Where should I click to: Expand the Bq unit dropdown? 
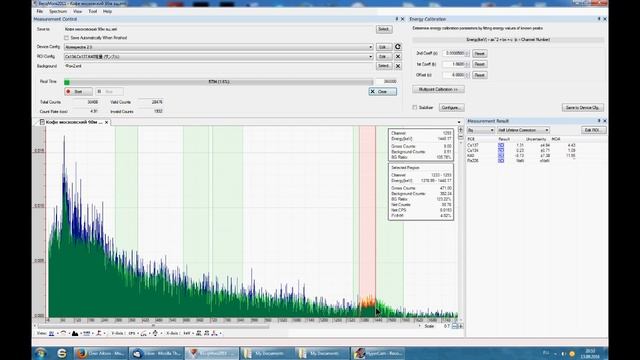pos(480,130)
